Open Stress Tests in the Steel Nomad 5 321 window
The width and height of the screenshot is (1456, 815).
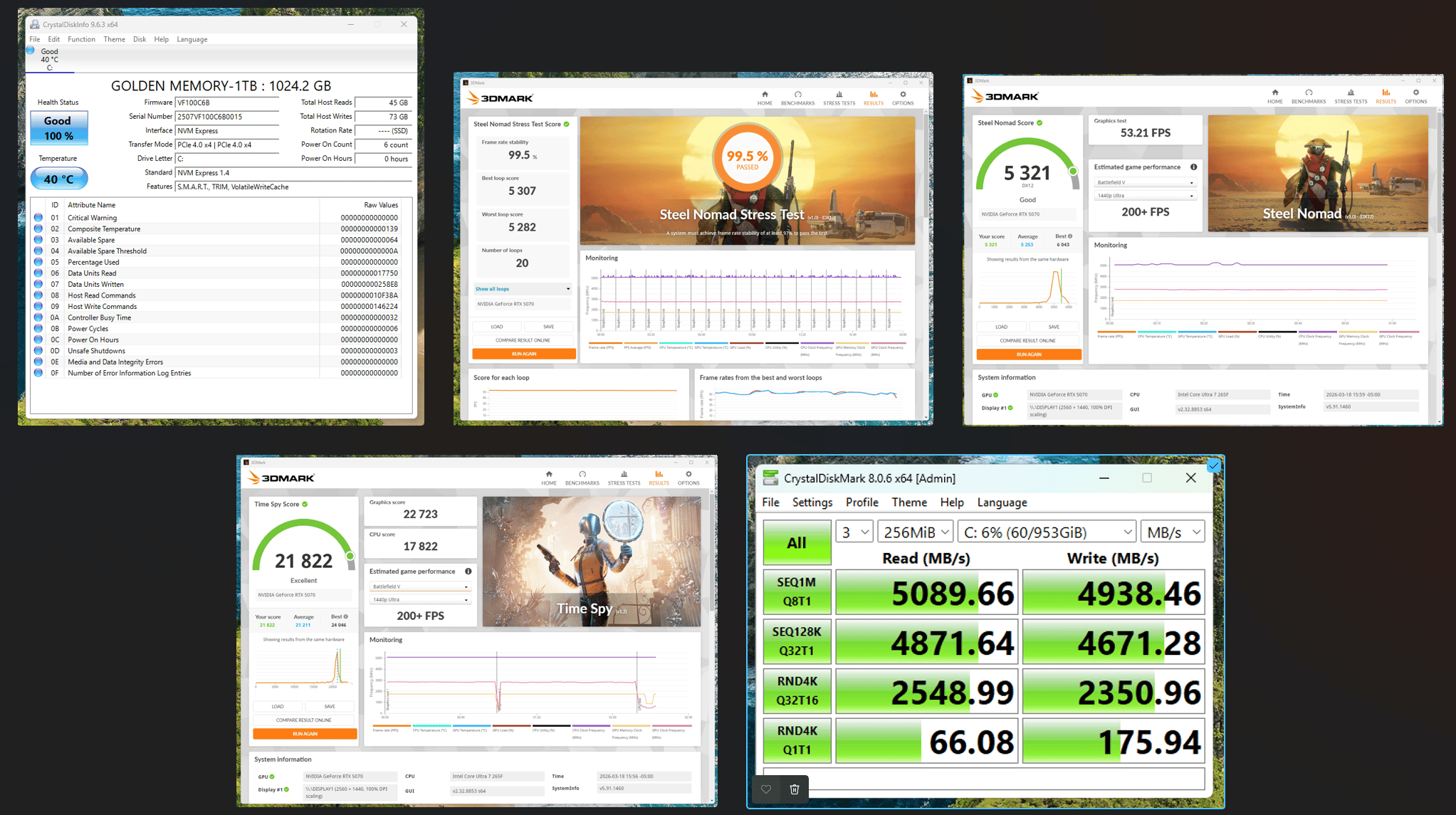click(x=1351, y=96)
